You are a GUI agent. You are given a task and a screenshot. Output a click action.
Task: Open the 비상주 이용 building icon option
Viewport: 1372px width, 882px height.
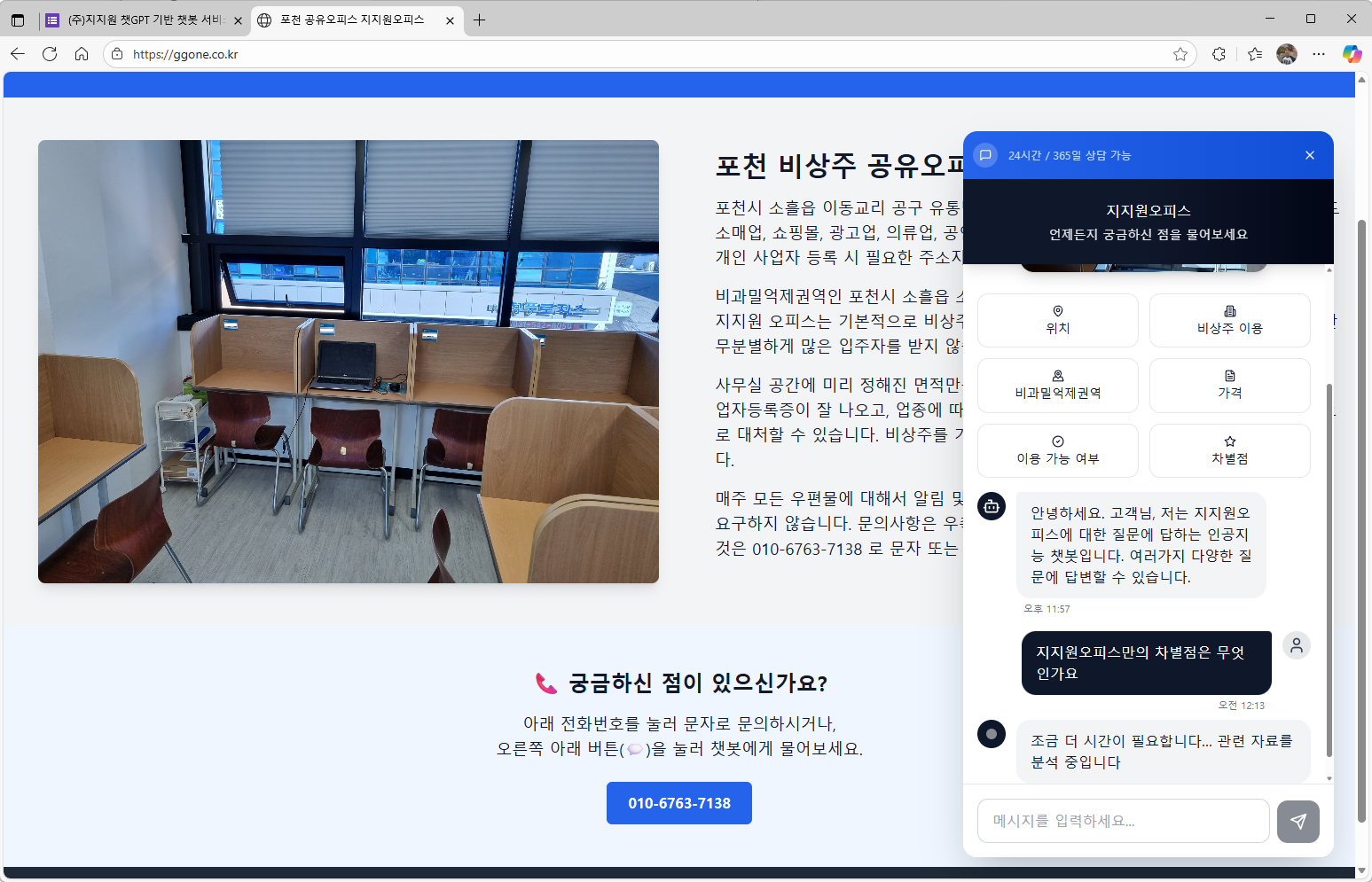coord(1229,320)
